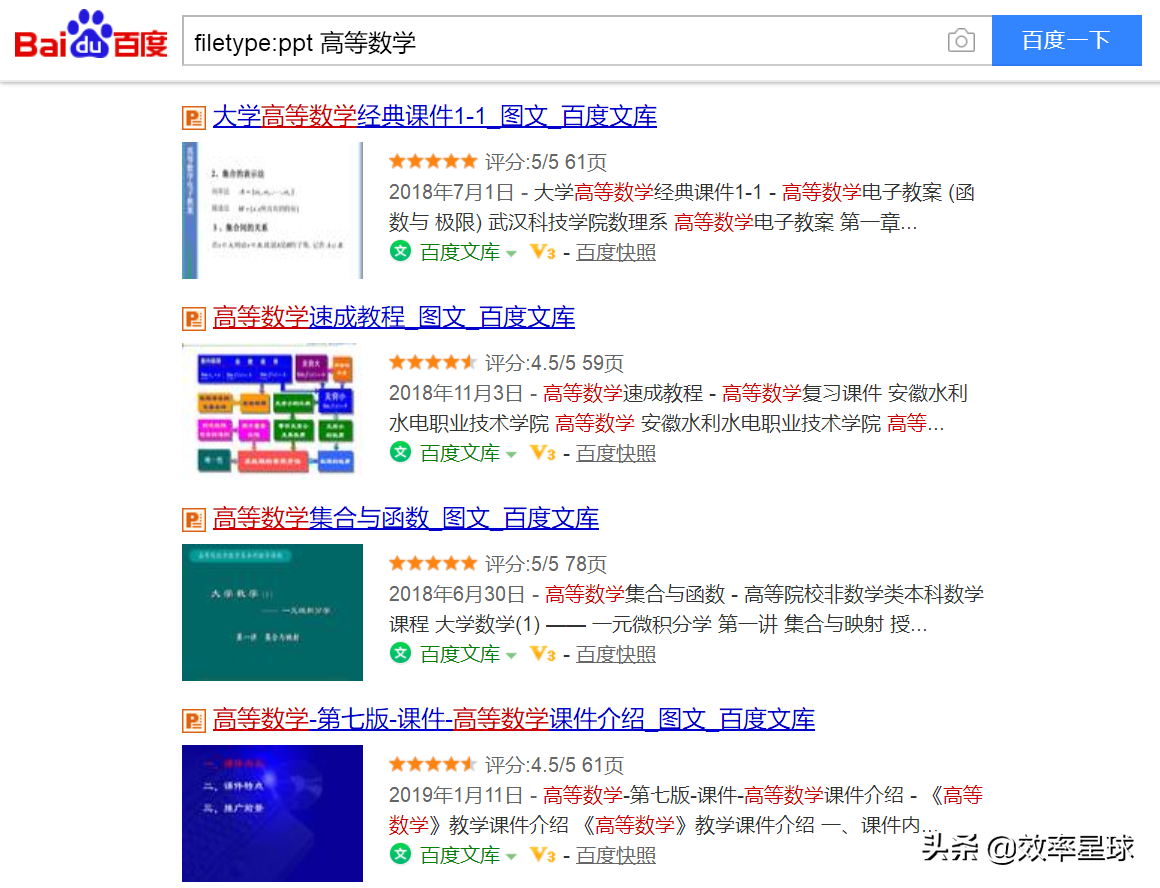Click V3 badge in 2019年1月11日 result
Viewport: 1160px width, 888px height.
pyautogui.click(x=543, y=854)
